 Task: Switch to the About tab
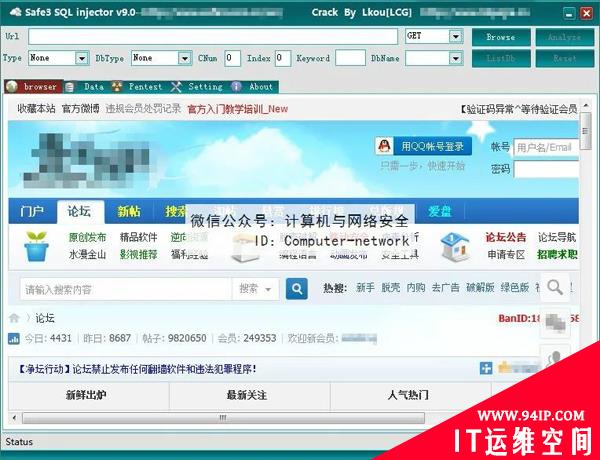pos(254,87)
